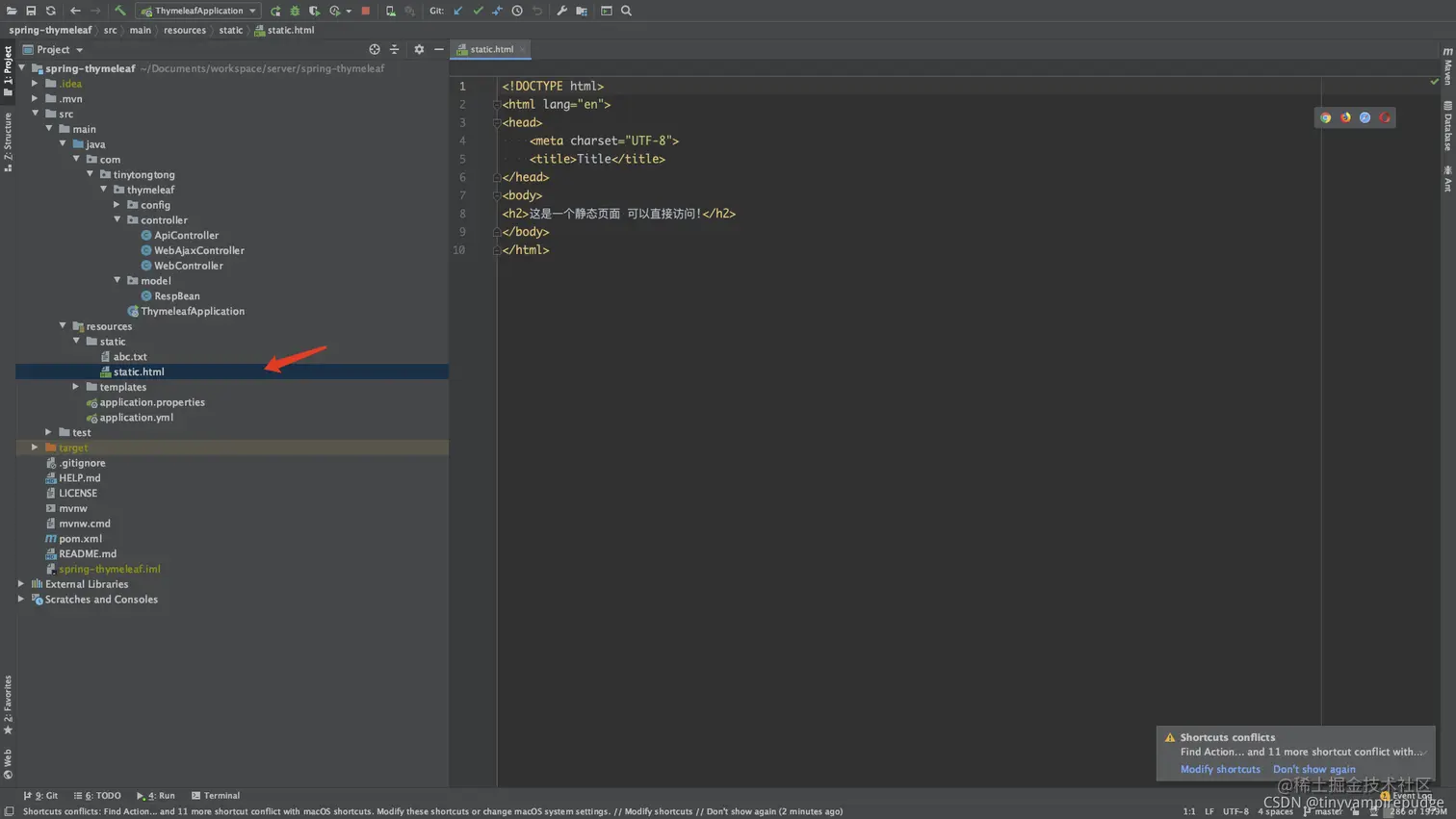Select WebController class

188,266
